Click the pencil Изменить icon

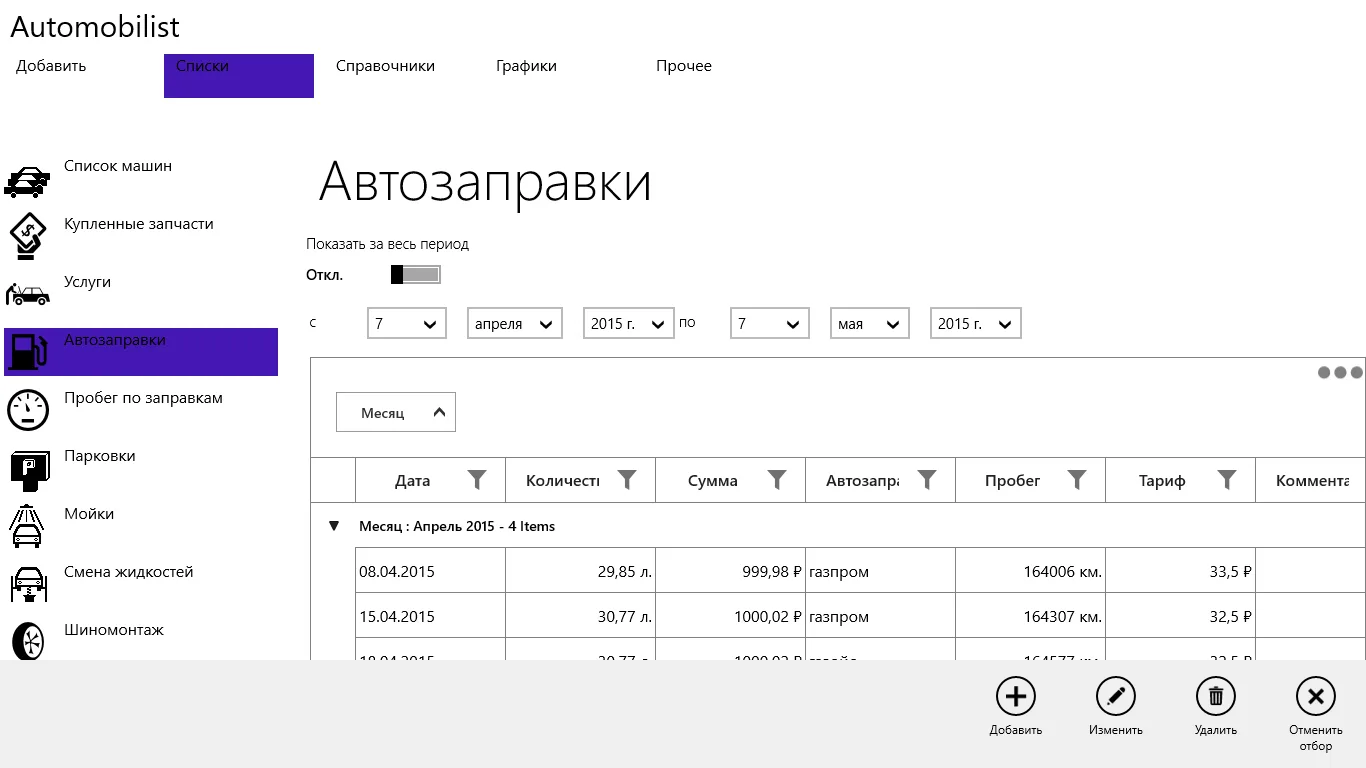click(1116, 697)
